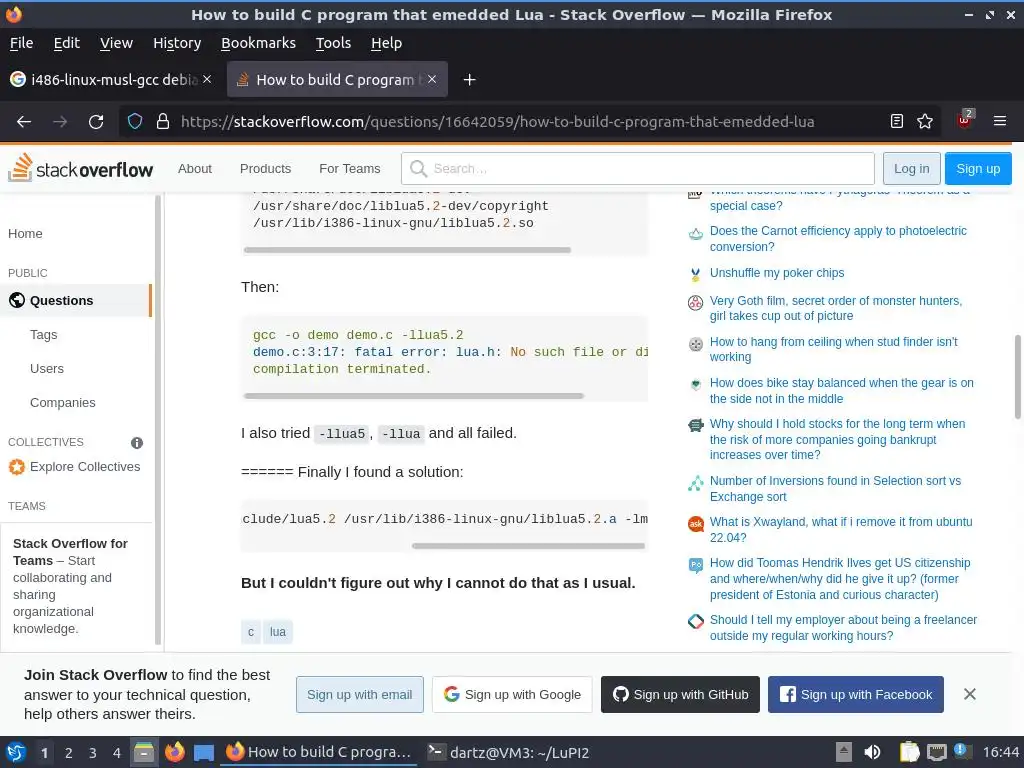Click clipboard tray icon
Image resolution: width=1024 pixels, height=768 pixels.
(909, 752)
